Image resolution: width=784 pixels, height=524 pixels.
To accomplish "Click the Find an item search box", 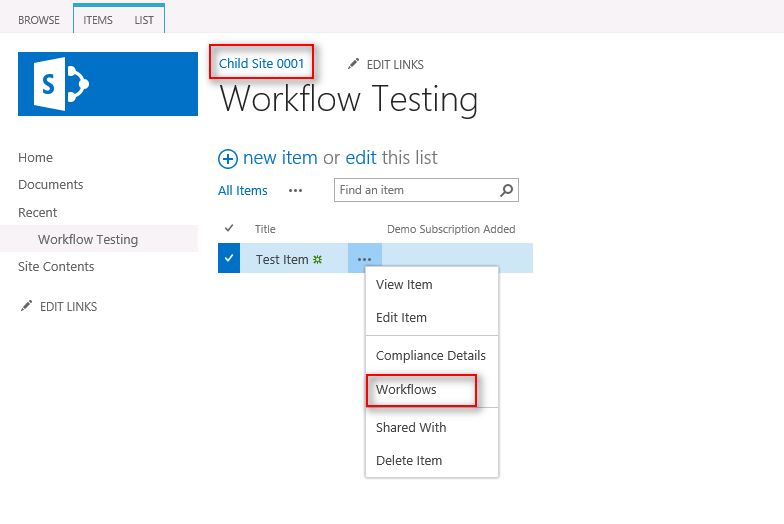I will coord(415,190).
